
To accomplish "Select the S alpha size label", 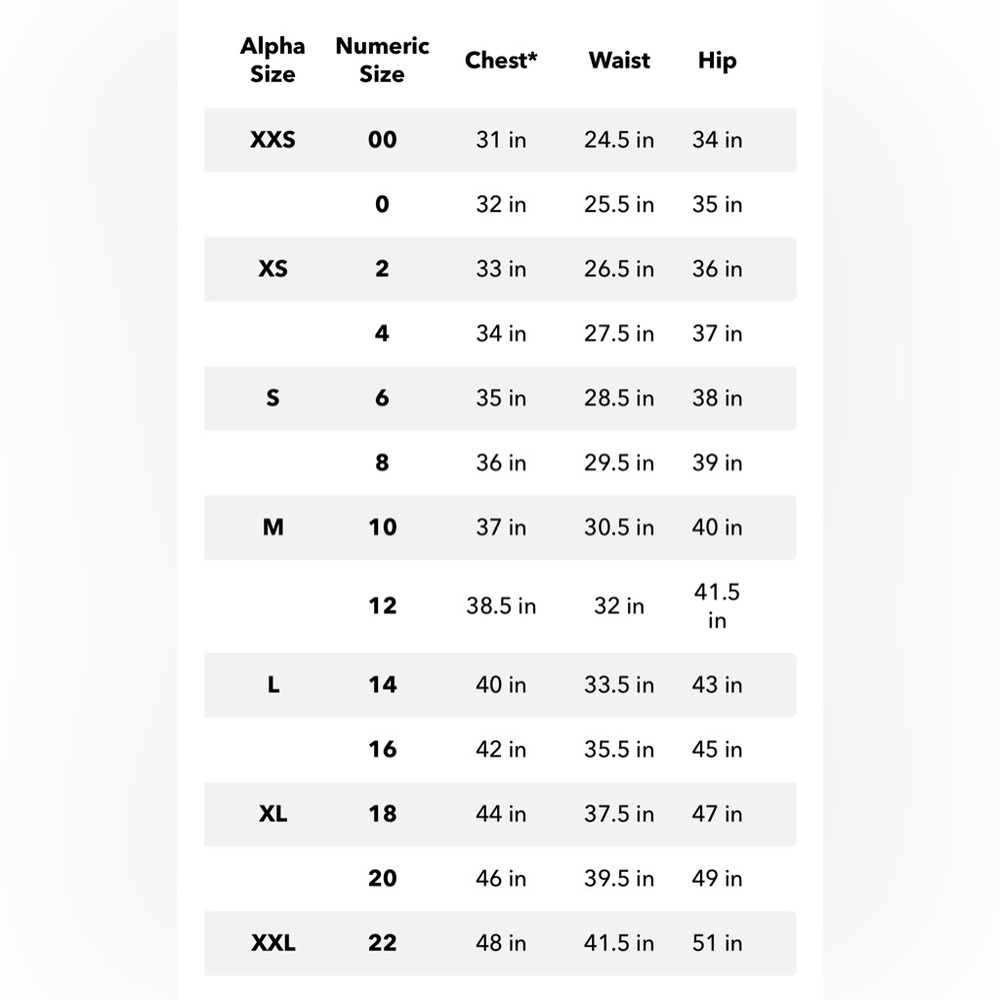I will click(x=272, y=398).
